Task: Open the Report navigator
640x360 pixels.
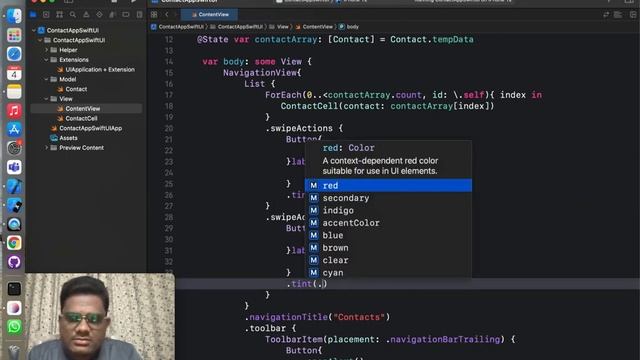Action: pos(139,15)
